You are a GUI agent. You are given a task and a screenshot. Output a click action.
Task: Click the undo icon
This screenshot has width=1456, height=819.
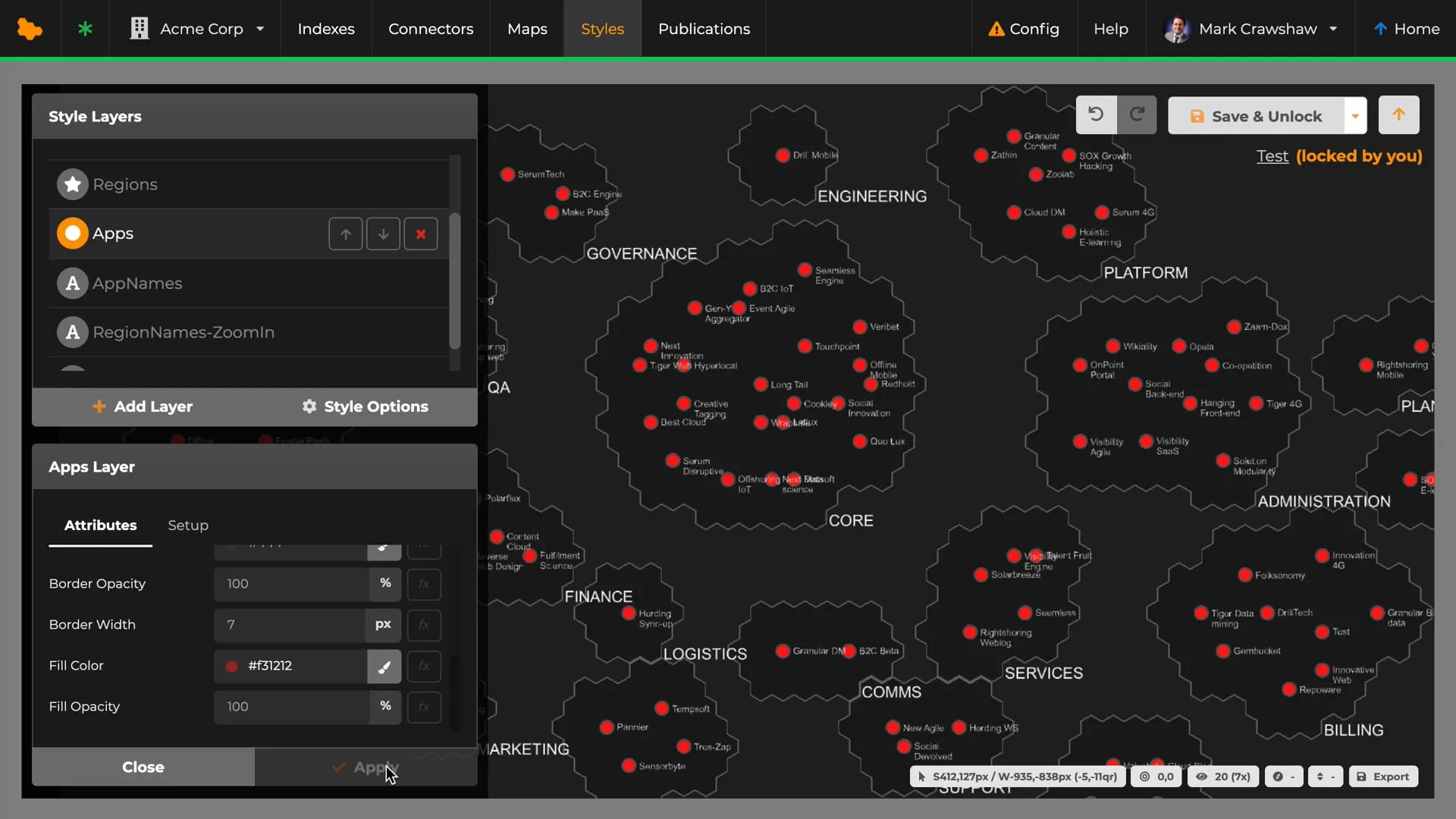(1096, 115)
